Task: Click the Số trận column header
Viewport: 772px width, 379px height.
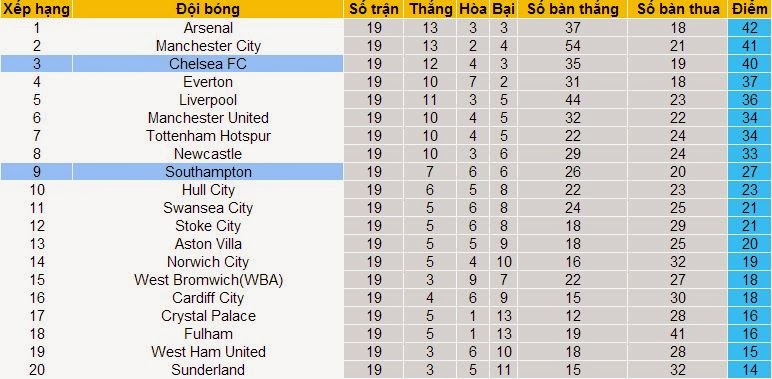Action: coord(374,9)
